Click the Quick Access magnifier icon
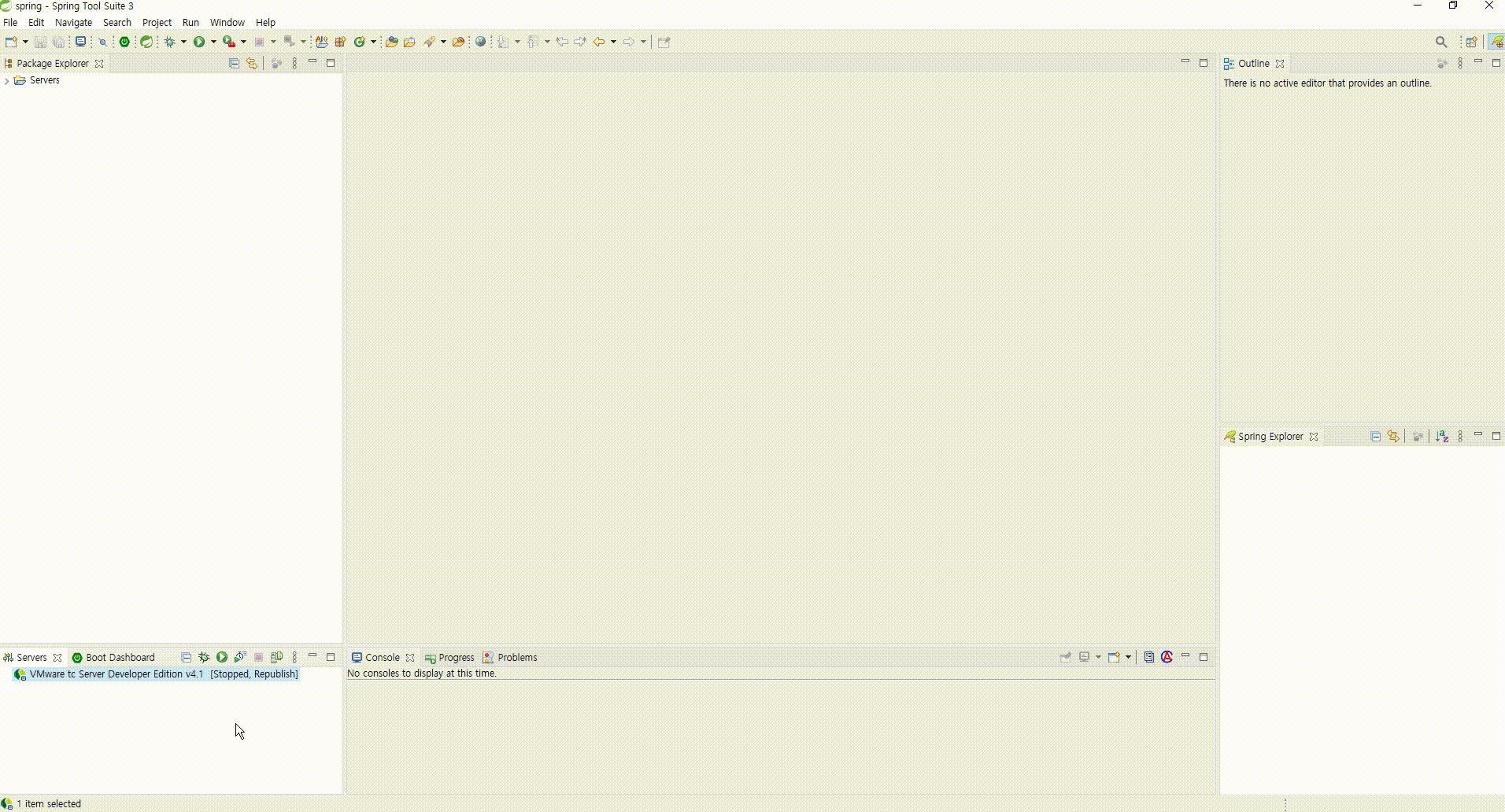The height and width of the screenshot is (812, 1505). pyautogui.click(x=1441, y=42)
